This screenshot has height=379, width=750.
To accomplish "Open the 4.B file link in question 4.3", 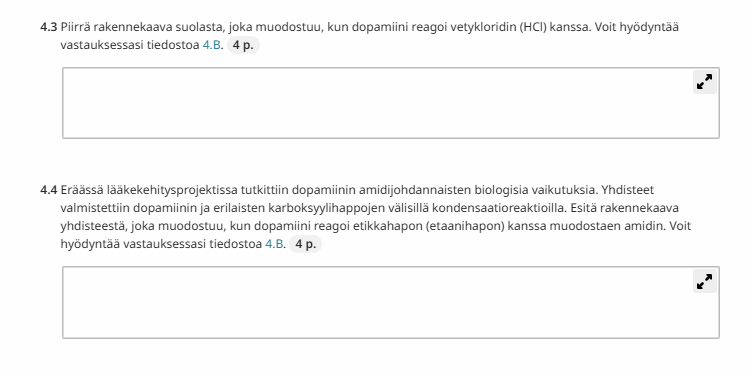I will pos(212,45).
